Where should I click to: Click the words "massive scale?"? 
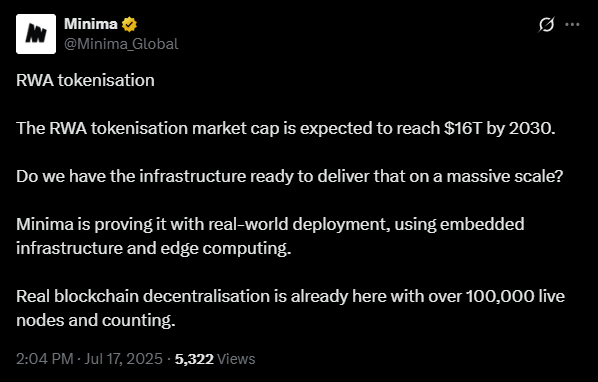505,177
